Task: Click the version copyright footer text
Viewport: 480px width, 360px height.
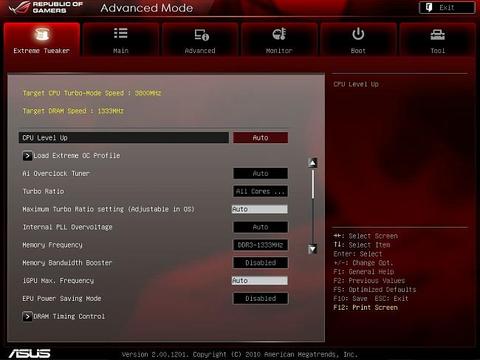Action: tap(239, 354)
